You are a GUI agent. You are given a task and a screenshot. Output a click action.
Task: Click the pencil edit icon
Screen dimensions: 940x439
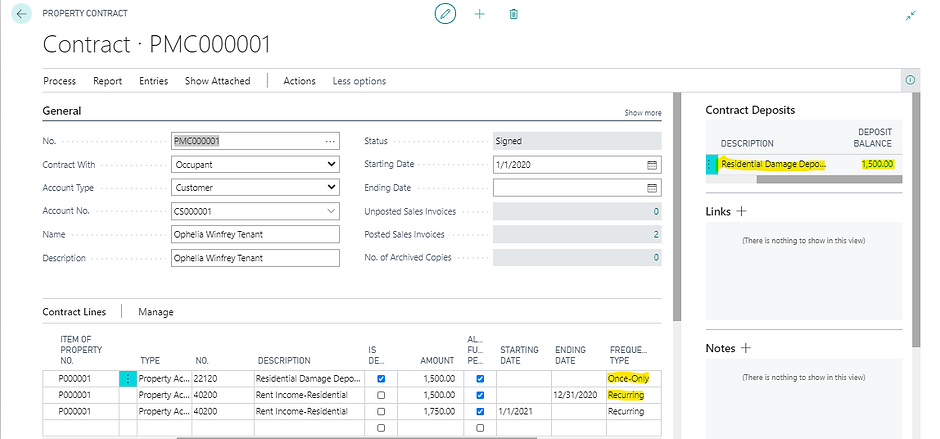445,14
